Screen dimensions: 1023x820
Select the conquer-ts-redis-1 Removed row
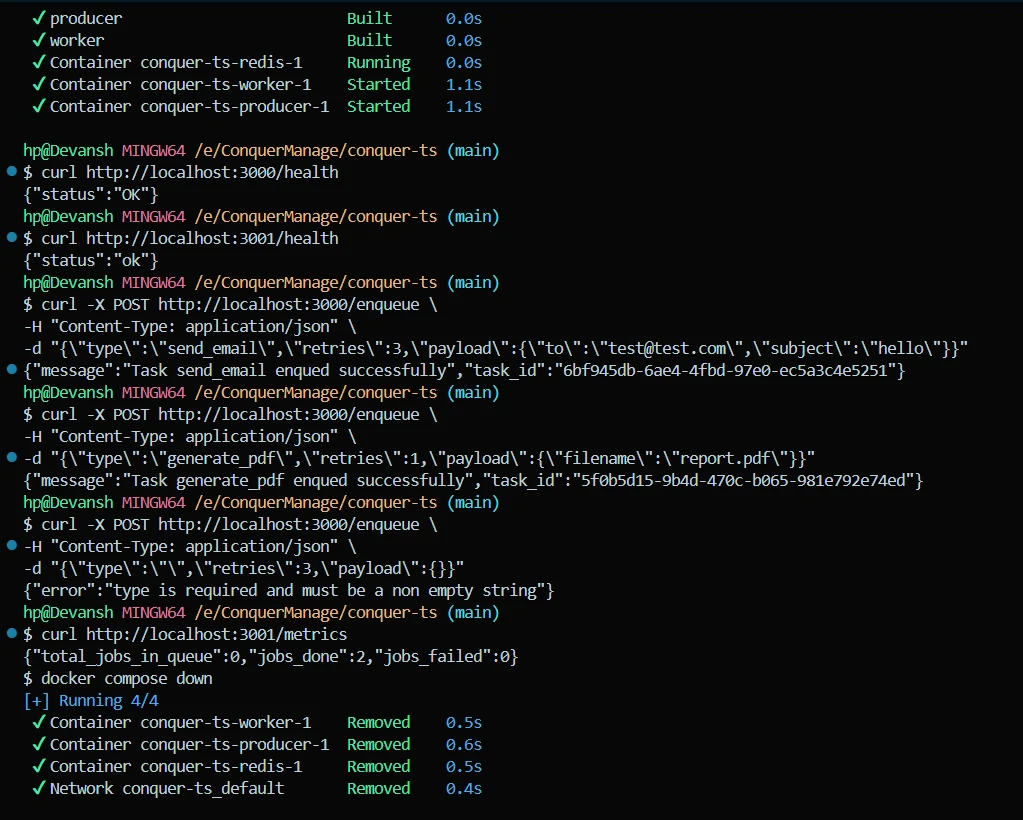pyautogui.click(x=257, y=767)
